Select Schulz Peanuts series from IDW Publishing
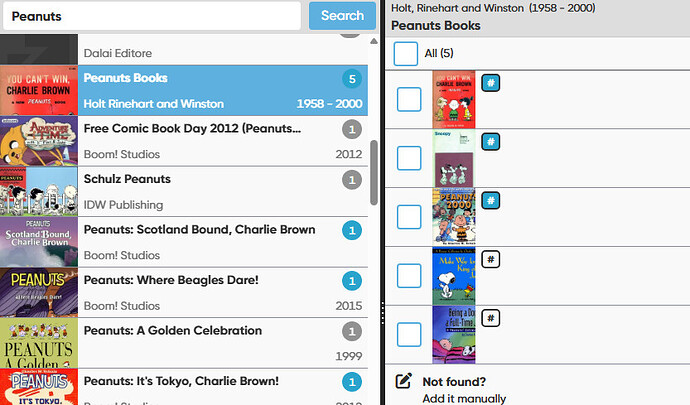 coord(184,191)
